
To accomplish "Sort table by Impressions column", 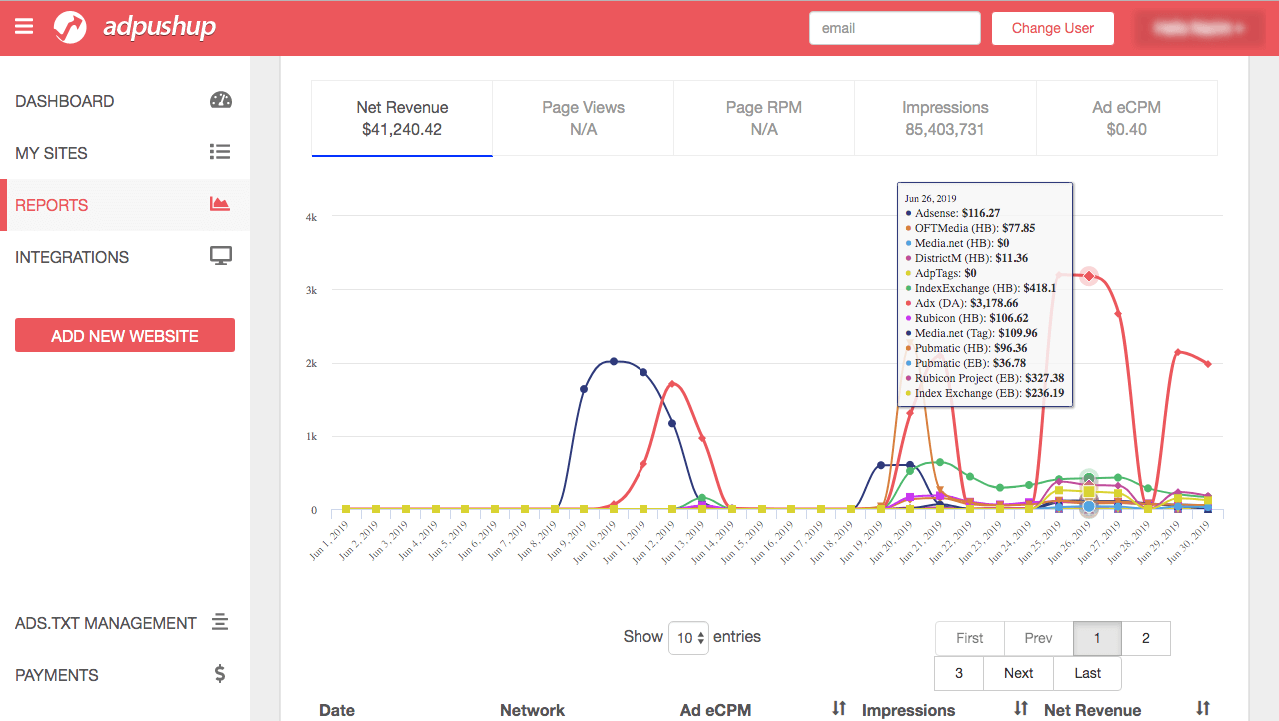I will point(1021,709).
